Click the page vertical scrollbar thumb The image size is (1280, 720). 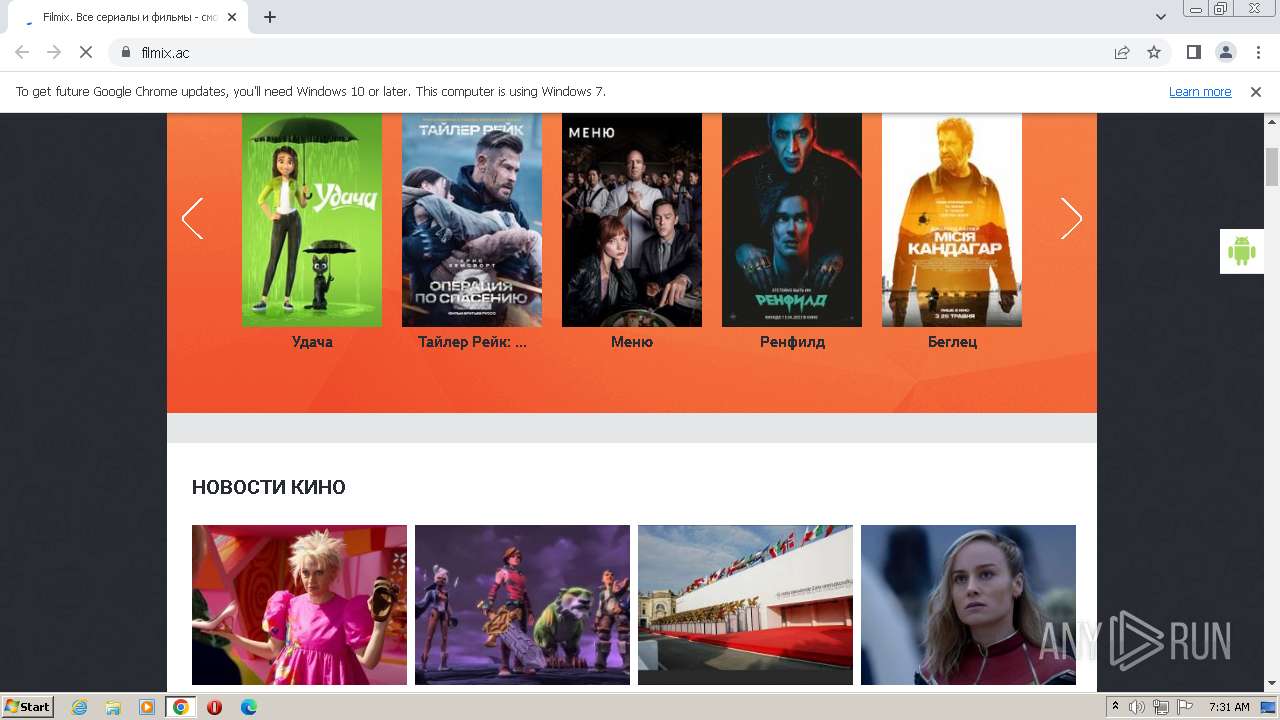point(1272,166)
